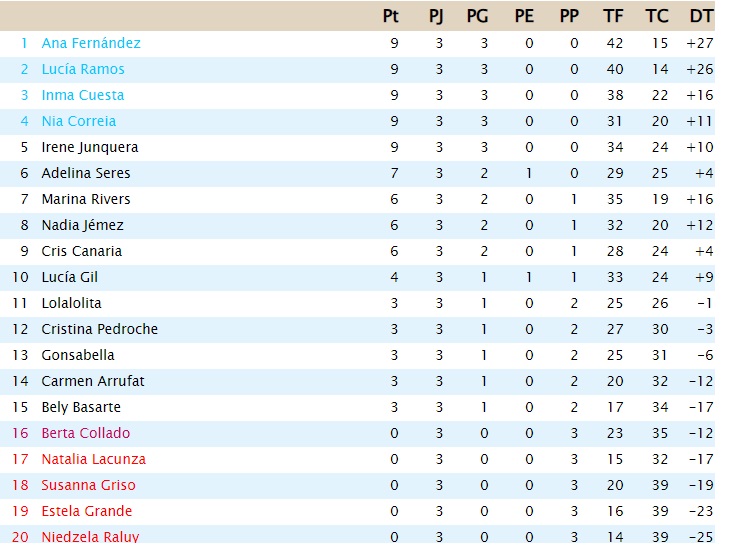Click position number 1 in ranking
This screenshot has width=729, height=545.
coord(24,43)
